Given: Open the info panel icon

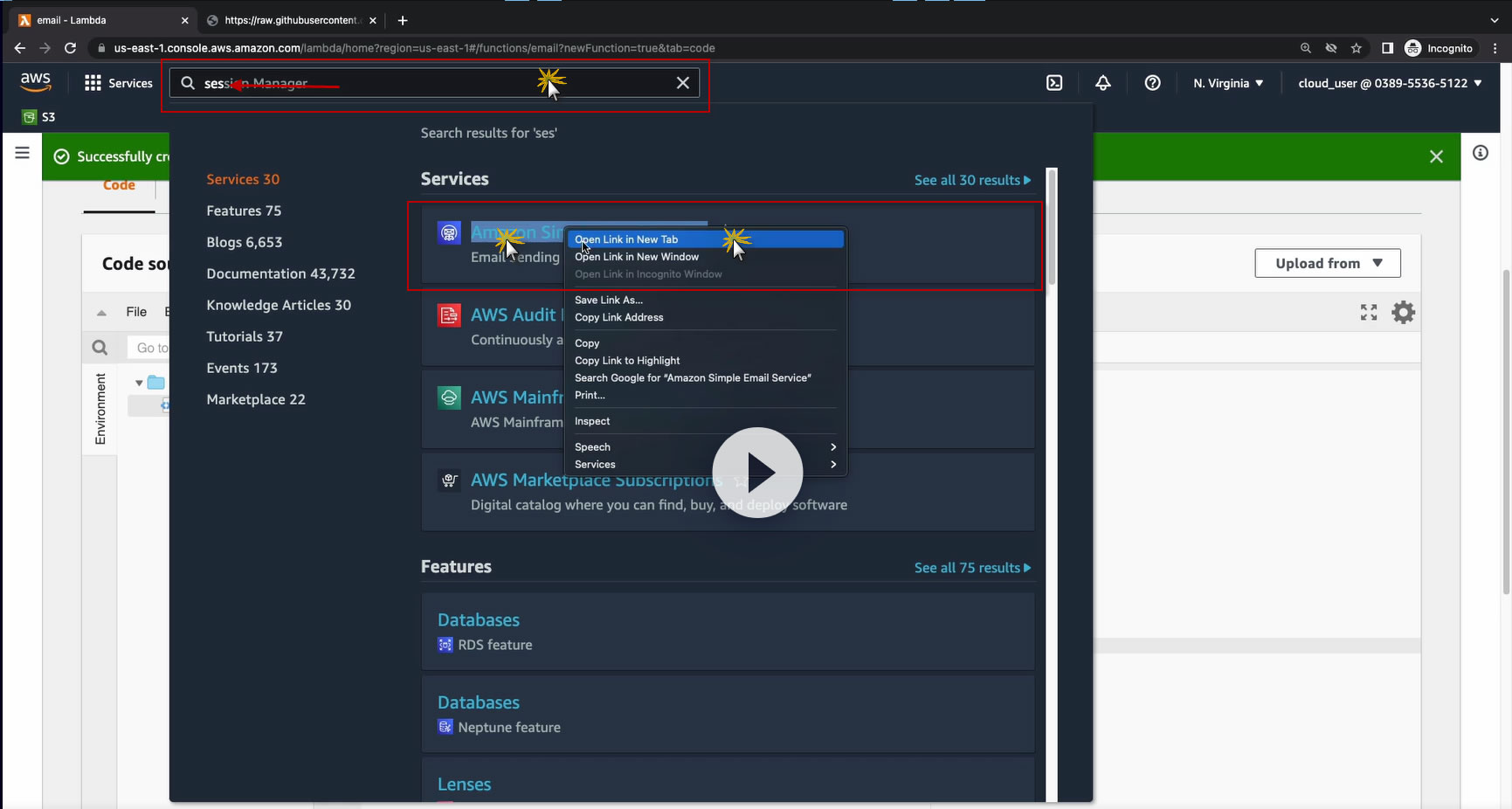Looking at the screenshot, I should pos(1481,153).
